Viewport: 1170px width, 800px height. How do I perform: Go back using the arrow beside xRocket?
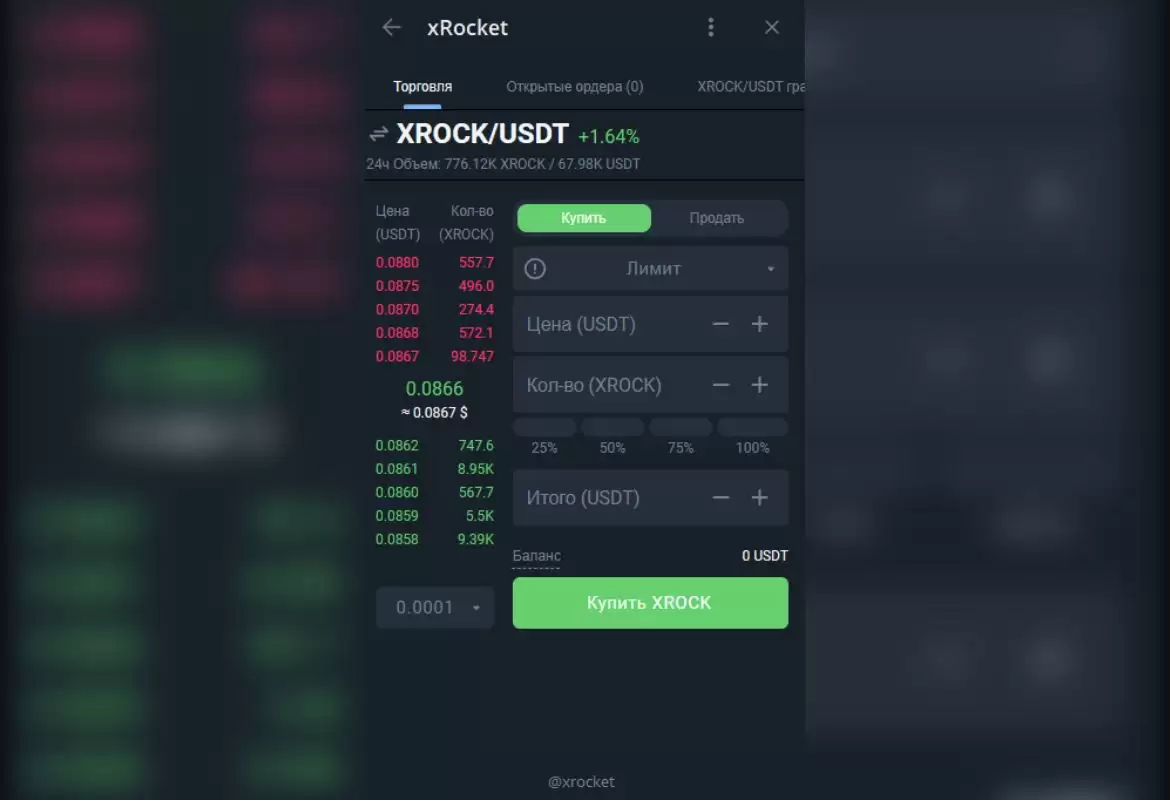click(392, 28)
